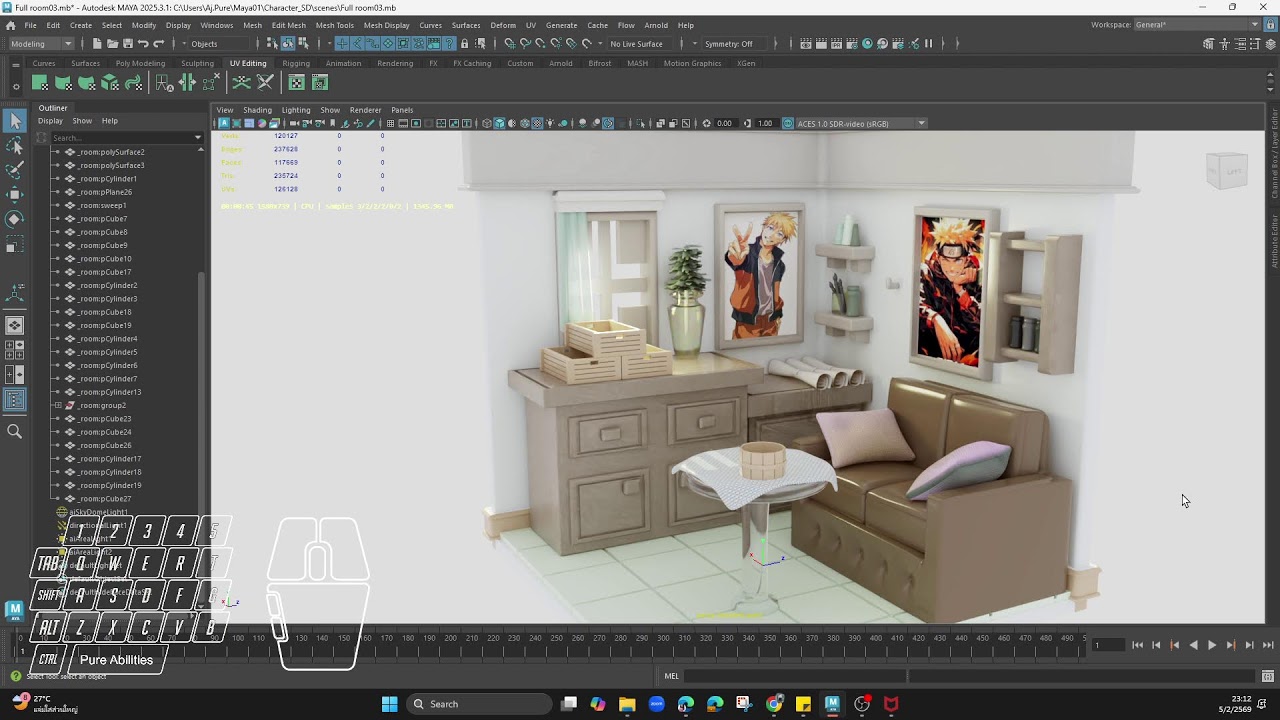Image resolution: width=1280 pixels, height=720 pixels.
Task: Click the Outliner toggle icon in left sidebar
Action: (x=15, y=400)
